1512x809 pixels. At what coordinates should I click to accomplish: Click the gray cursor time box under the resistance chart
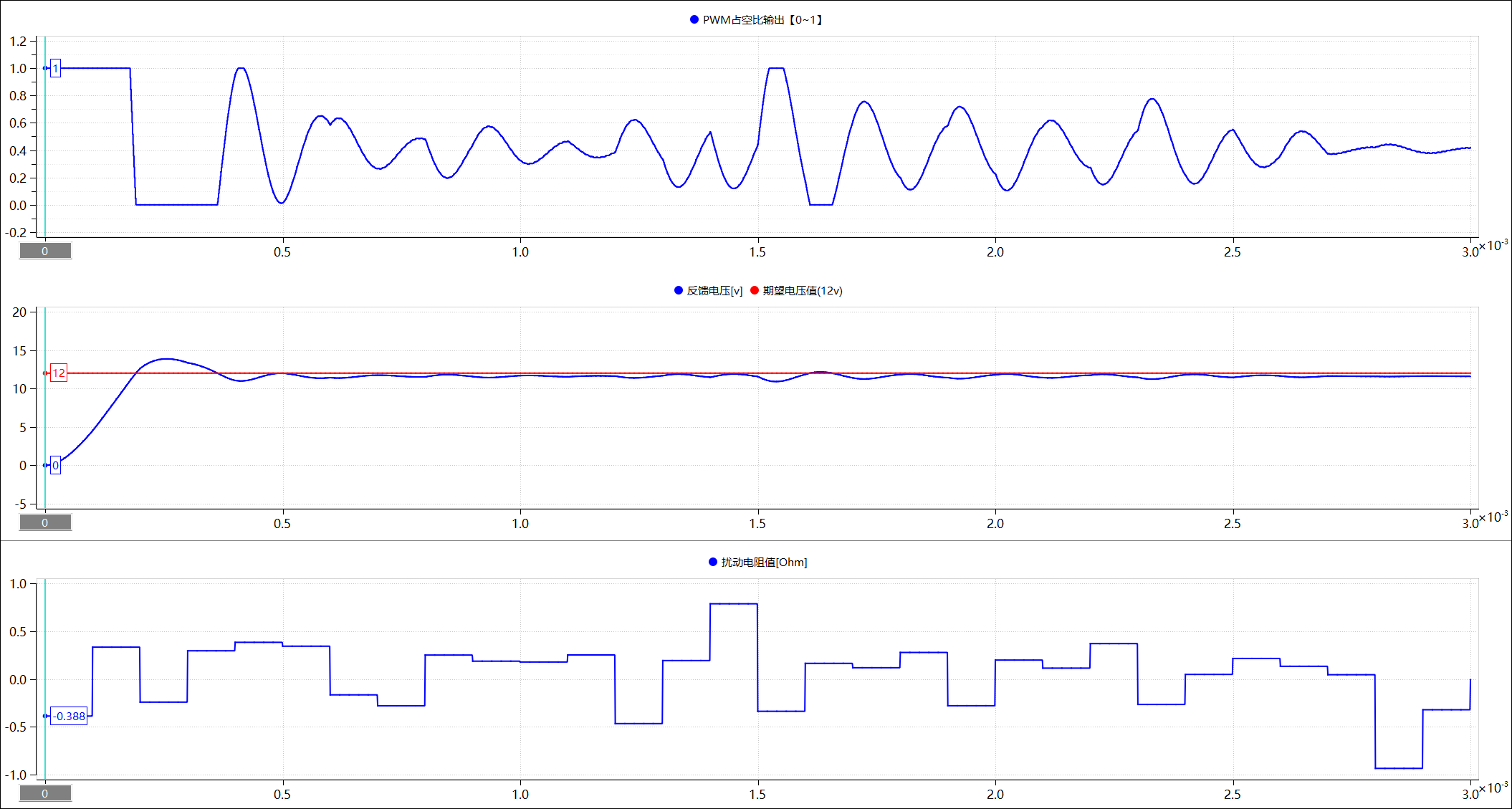(x=45, y=793)
